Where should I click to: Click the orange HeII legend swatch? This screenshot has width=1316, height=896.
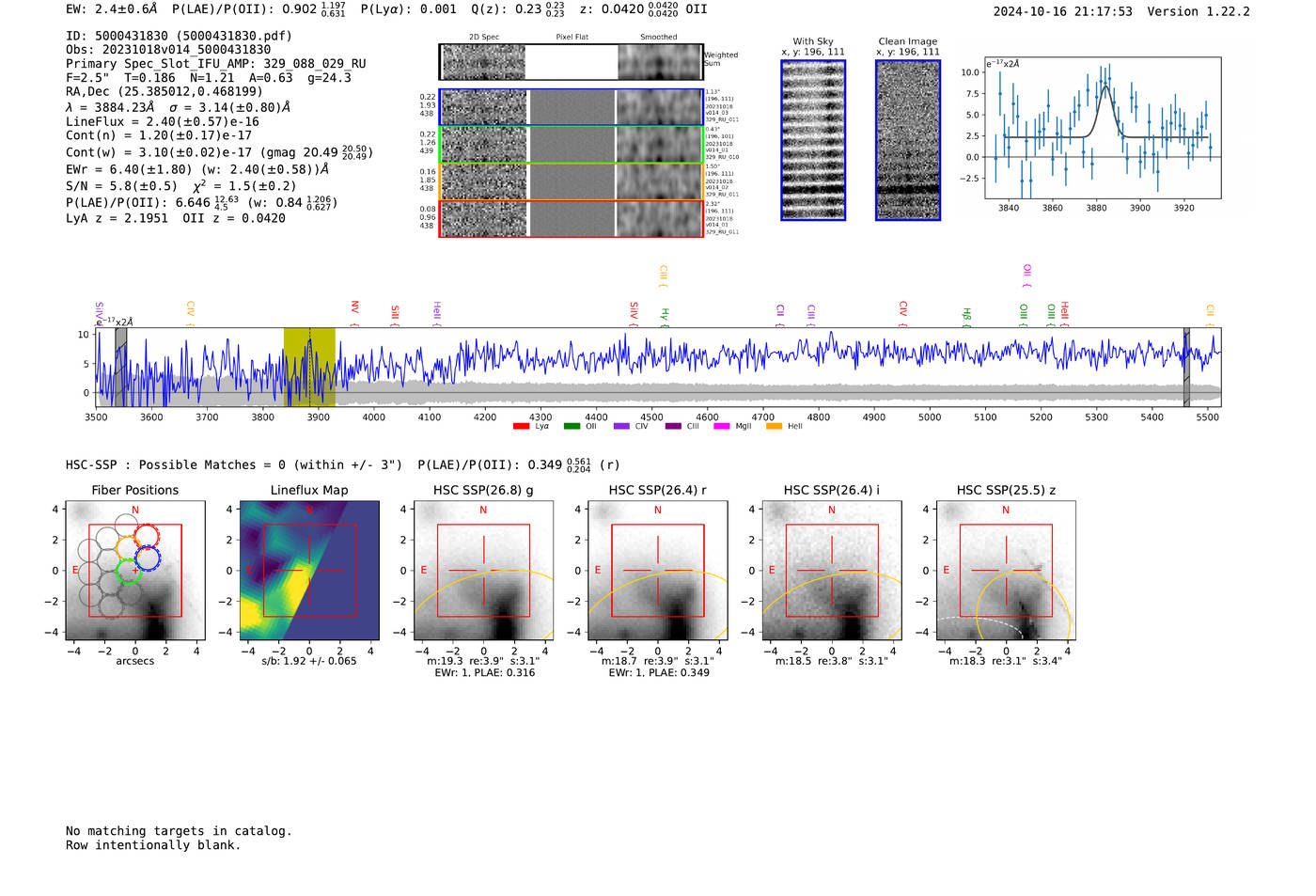tap(774, 427)
